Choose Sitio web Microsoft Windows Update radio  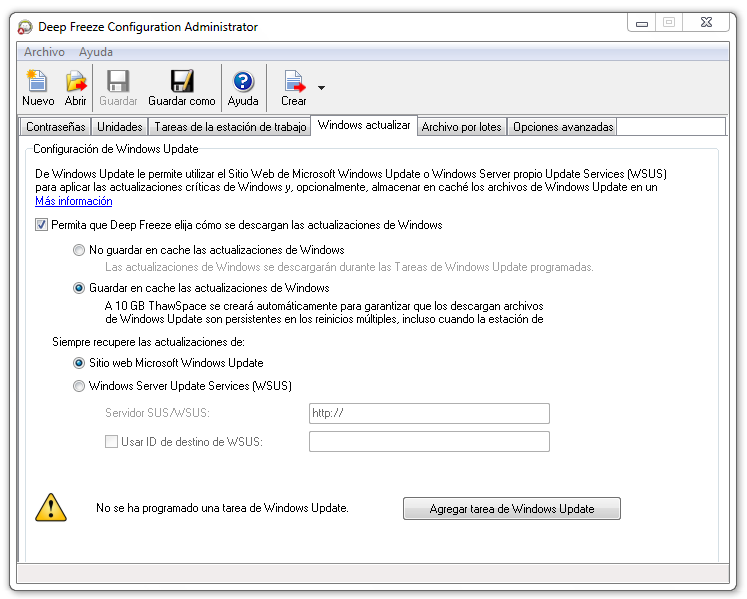[79, 363]
